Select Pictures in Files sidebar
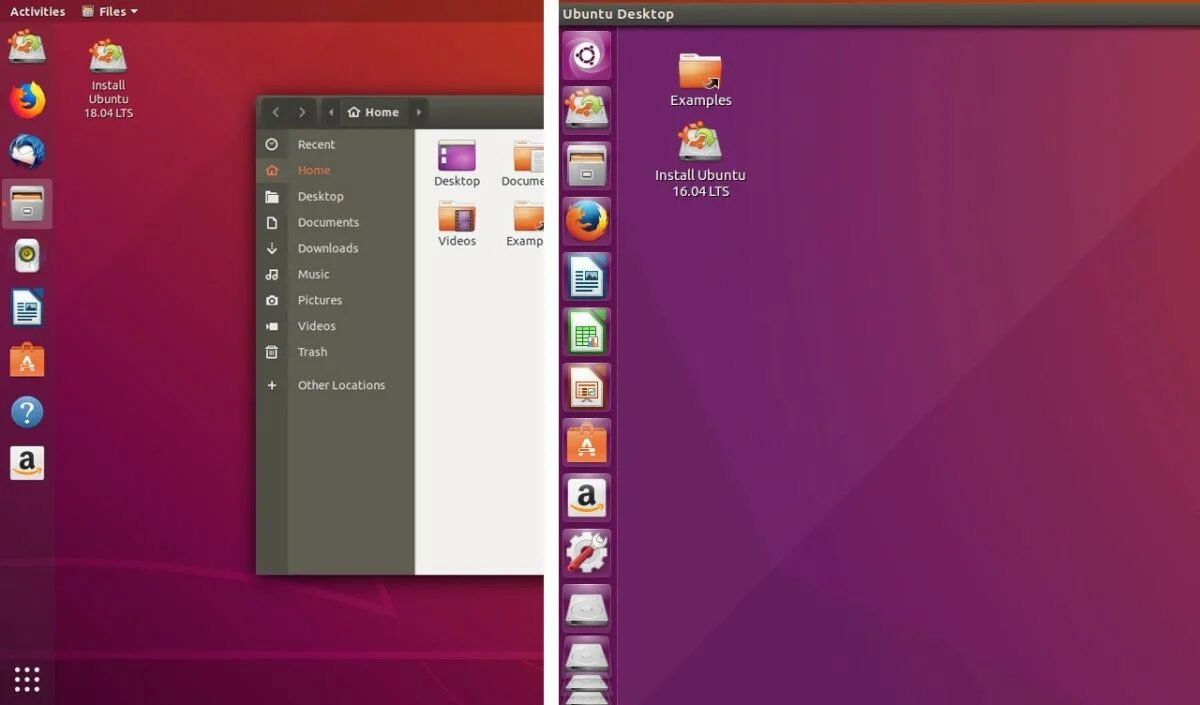This screenshot has width=1200, height=705. 335,300
